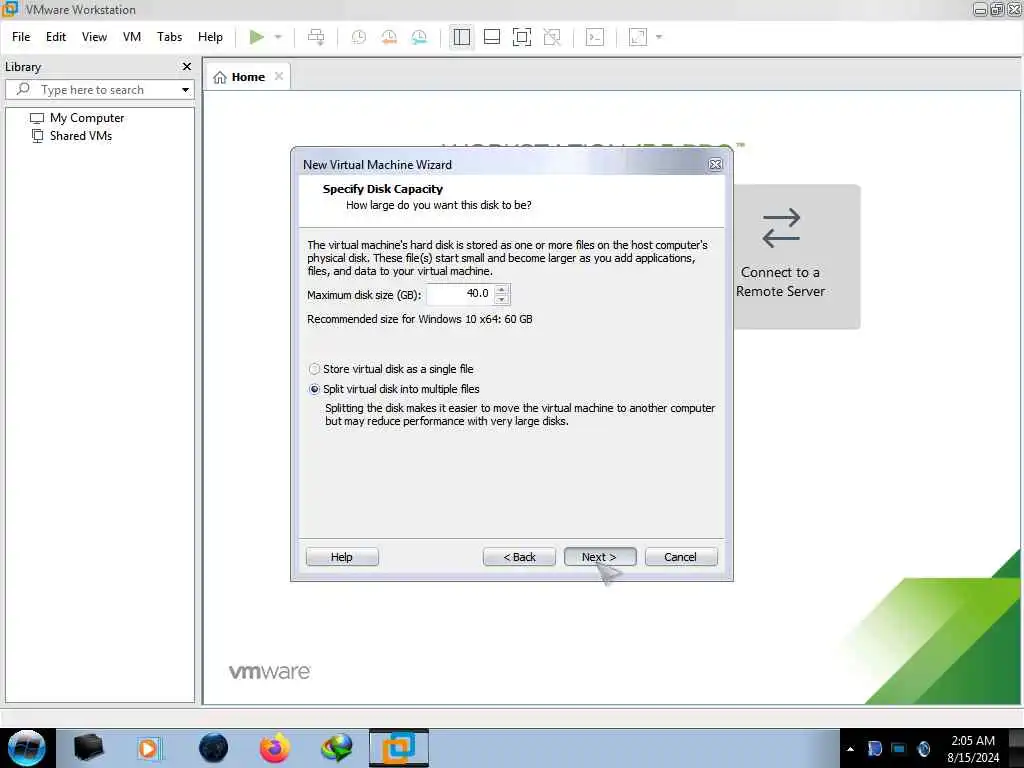Image resolution: width=1024 pixels, height=768 pixels.
Task: Open Internet Download Manager taskbar icon
Action: point(336,748)
